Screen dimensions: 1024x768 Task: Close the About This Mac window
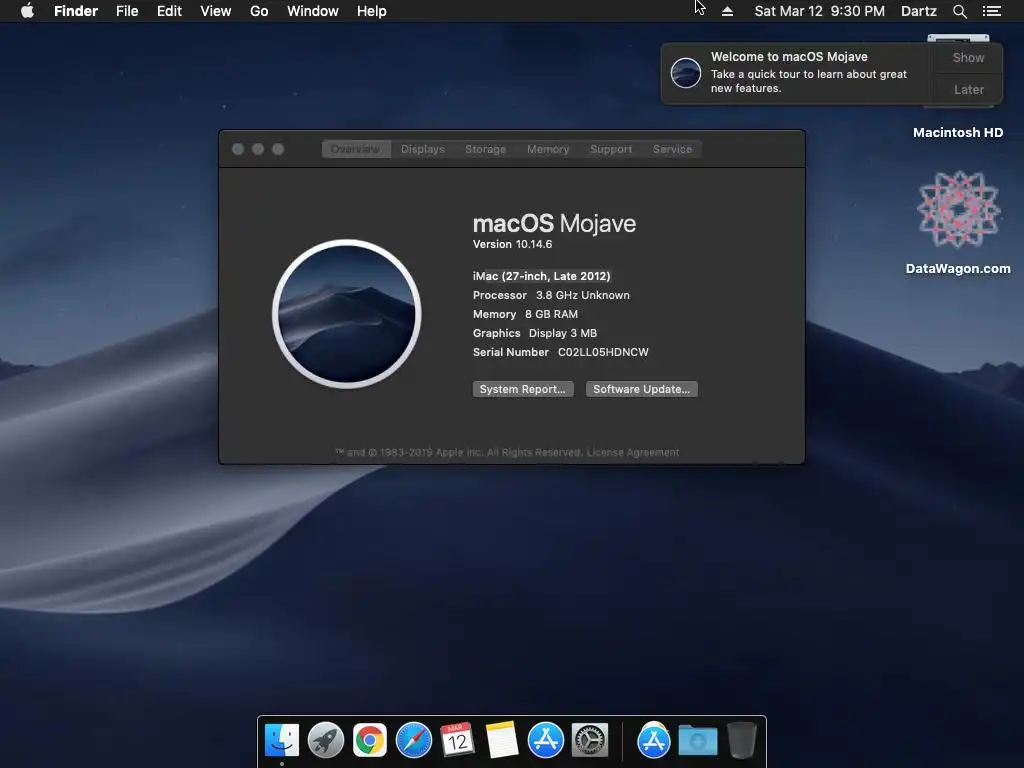tap(238, 149)
